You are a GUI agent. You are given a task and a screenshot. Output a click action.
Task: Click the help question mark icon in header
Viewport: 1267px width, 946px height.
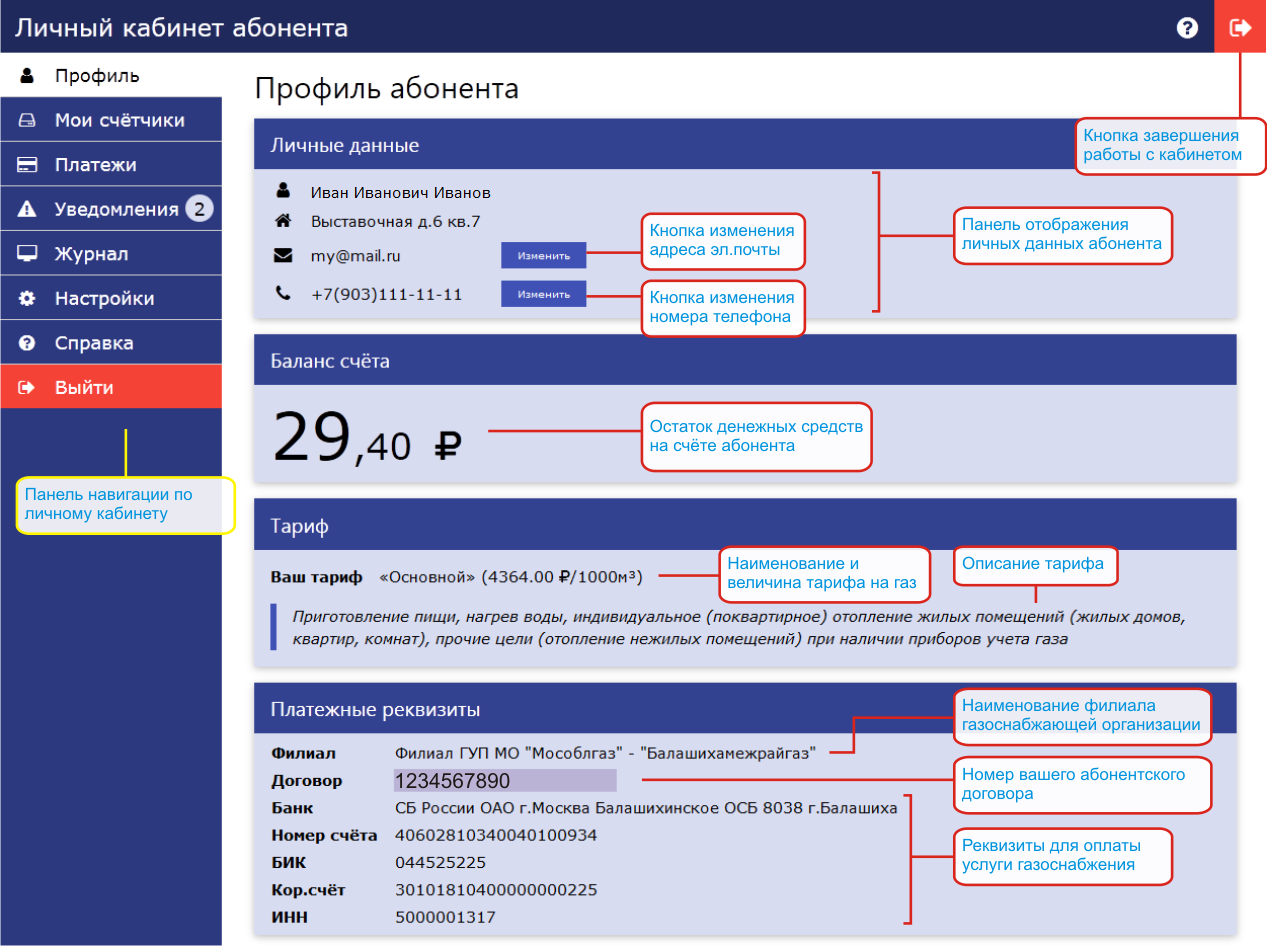(1187, 27)
